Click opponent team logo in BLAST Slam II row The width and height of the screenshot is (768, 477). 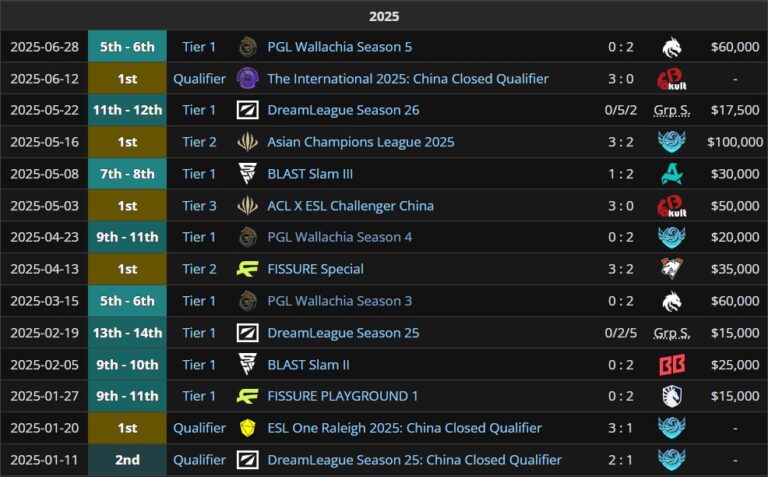tap(671, 365)
